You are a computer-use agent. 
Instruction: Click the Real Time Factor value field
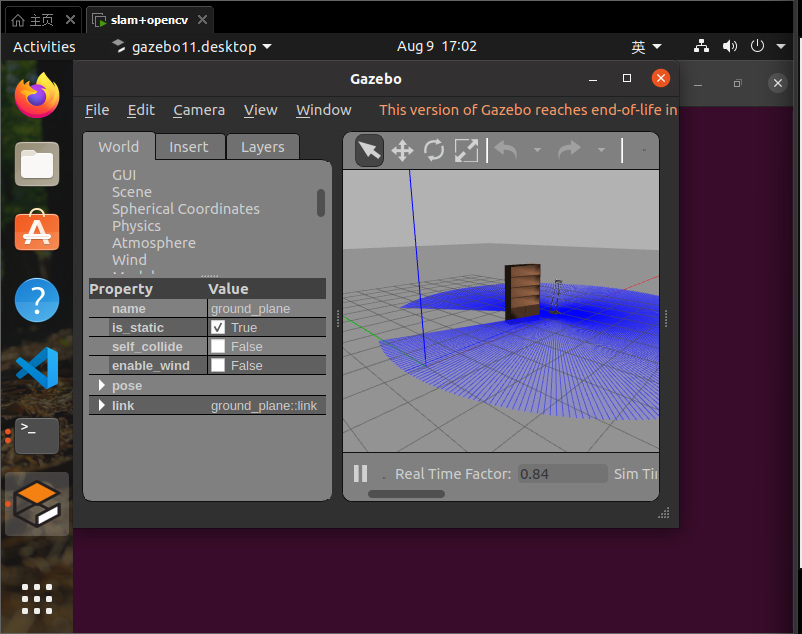pyautogui.click(x=562, y=474)
